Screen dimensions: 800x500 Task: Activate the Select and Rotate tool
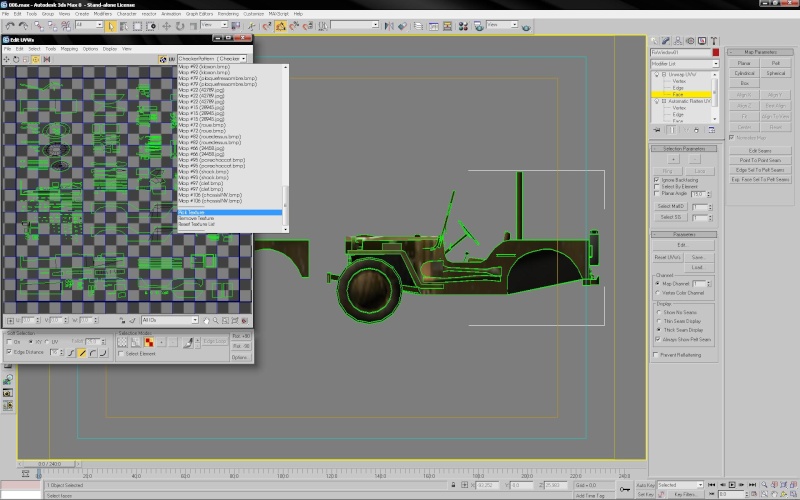click(180, 26)
